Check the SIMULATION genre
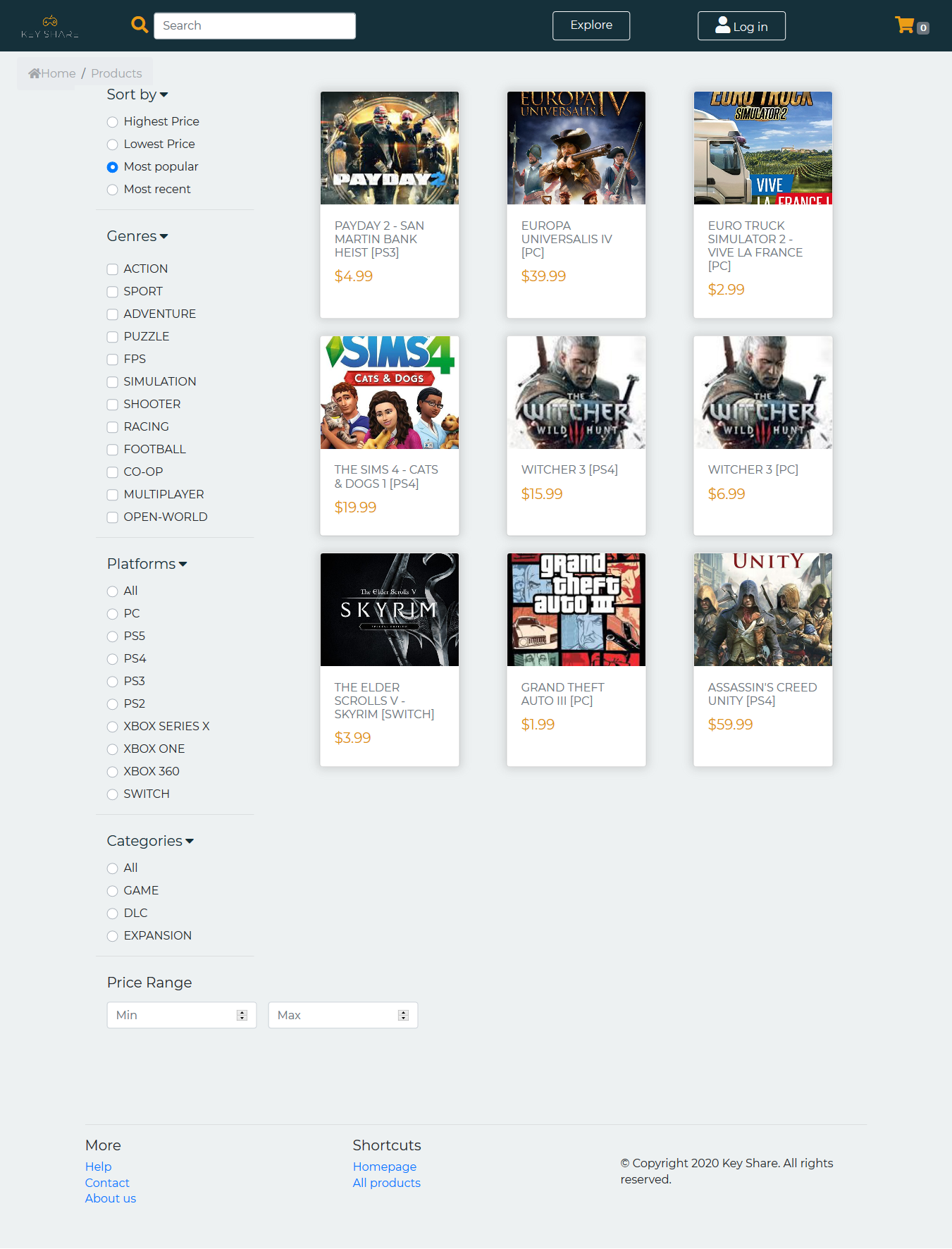Image resolution: width=952 pixels, height=1249 pixels. coord(113,382)
